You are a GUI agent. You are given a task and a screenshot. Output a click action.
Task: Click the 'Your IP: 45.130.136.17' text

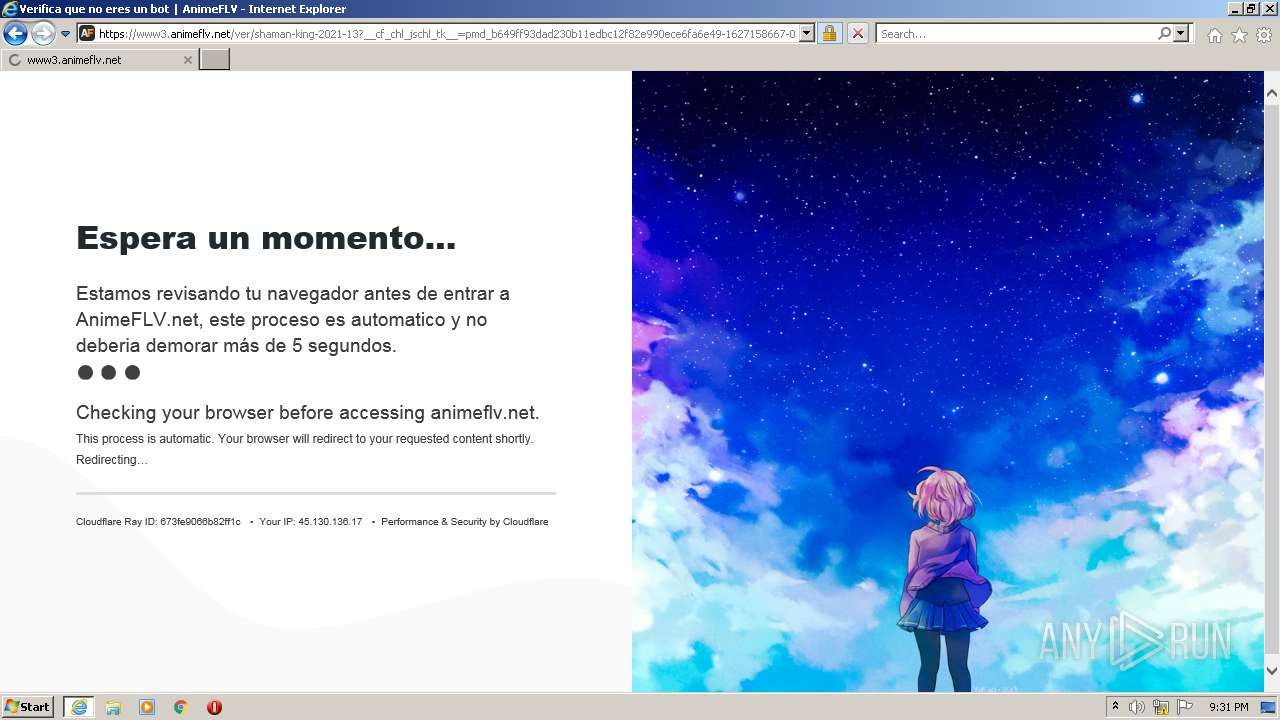click(x=311, y=522)
